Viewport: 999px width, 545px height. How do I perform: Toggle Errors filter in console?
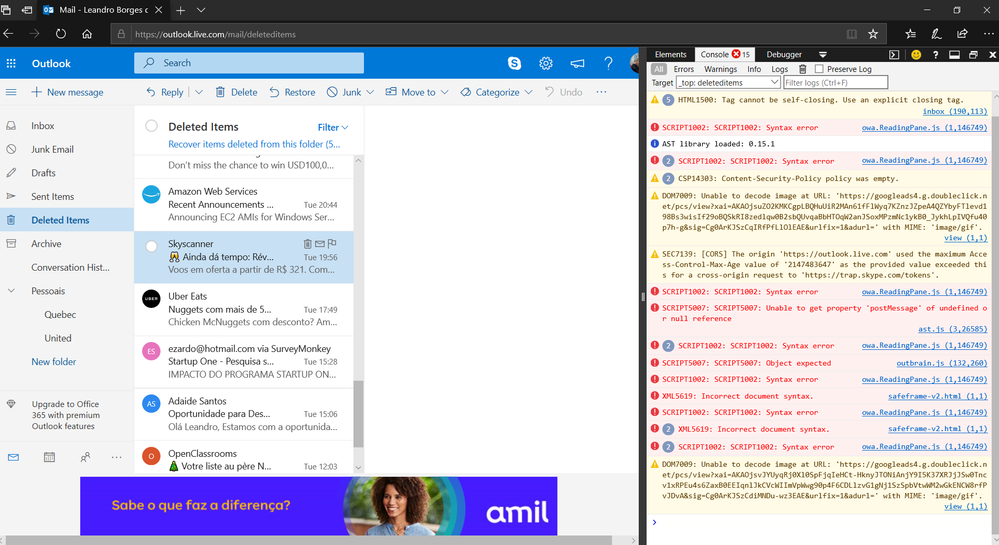tap(684, 69)
